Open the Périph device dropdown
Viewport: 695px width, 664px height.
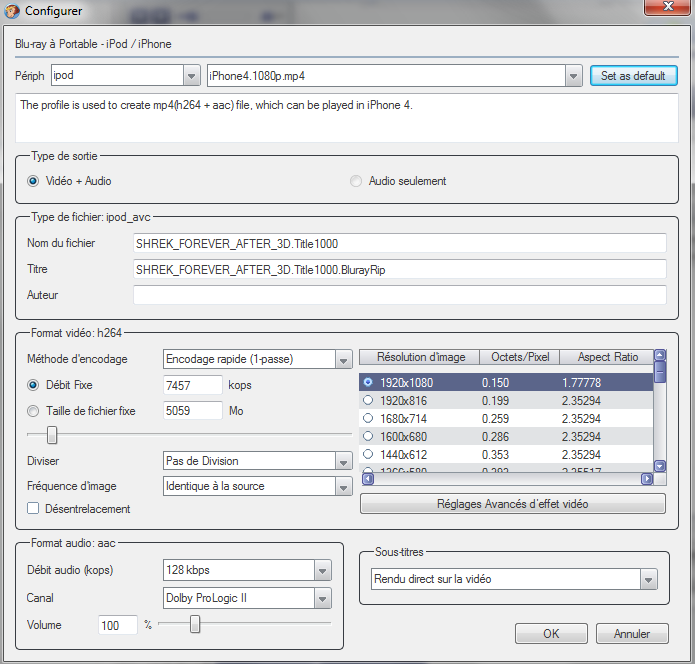192,76
